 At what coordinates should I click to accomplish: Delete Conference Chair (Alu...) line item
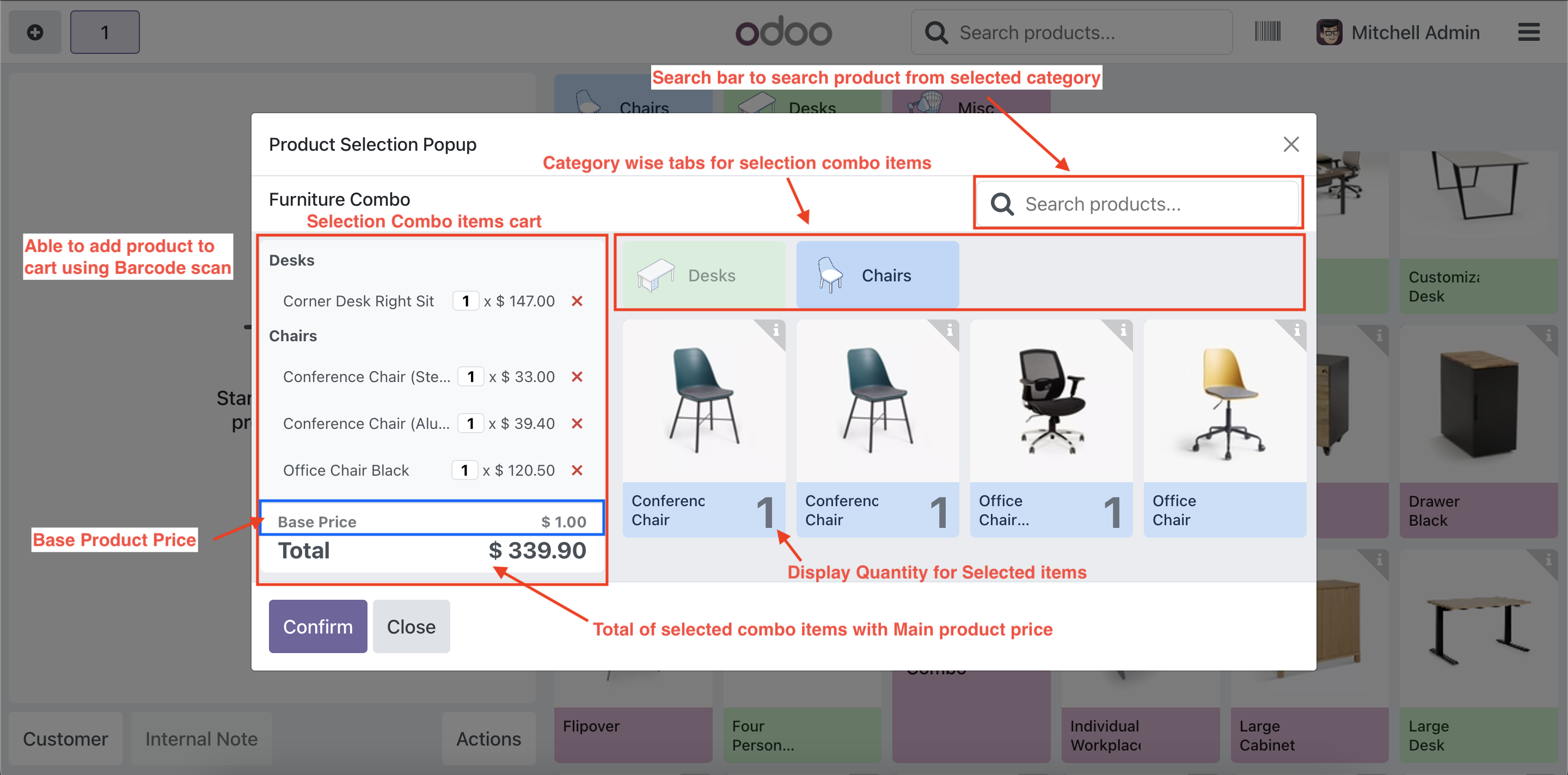(x=577, y=423)
